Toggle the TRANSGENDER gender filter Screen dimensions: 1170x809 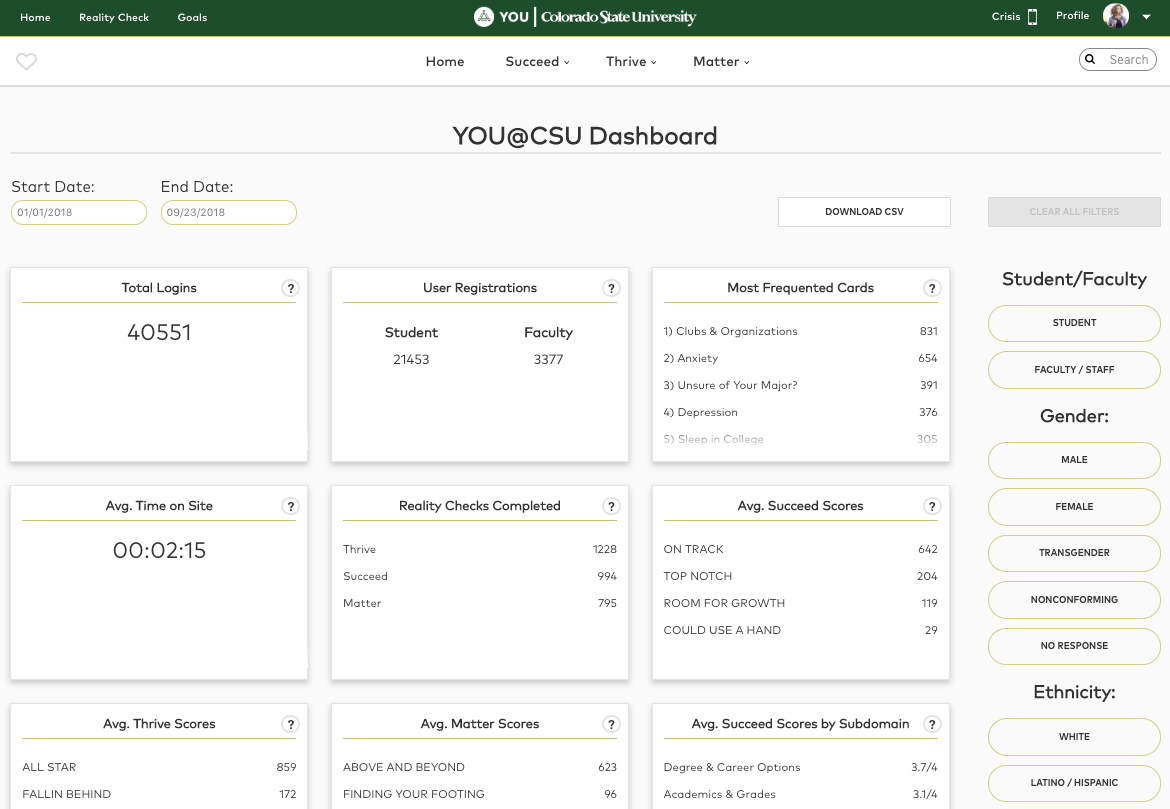(x=1074, y=553)
